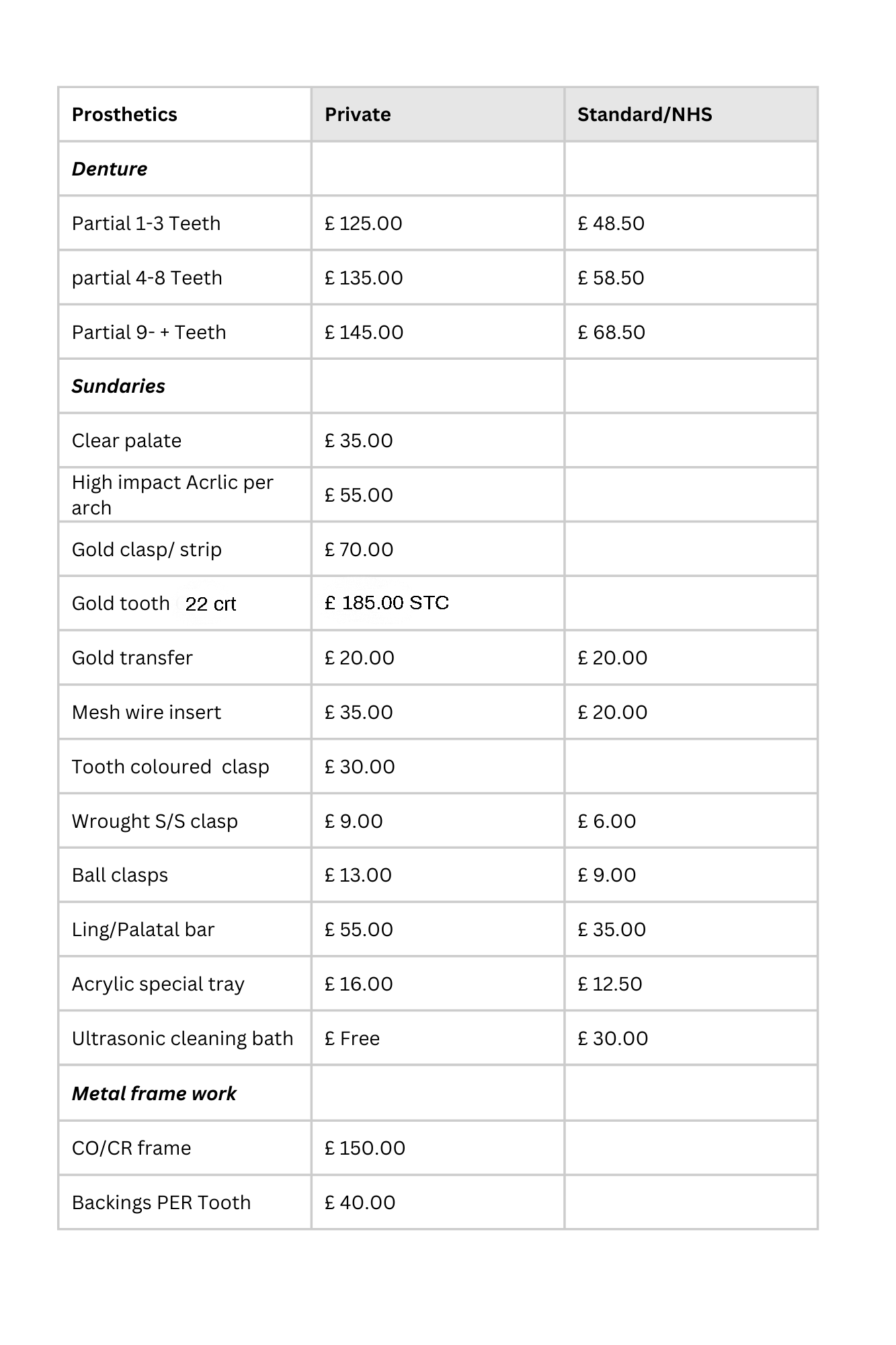Click the Wrought S/S clasp £ 6.00 price
The height and width of the screenshot is (1345, 896).
coord(607,821)
